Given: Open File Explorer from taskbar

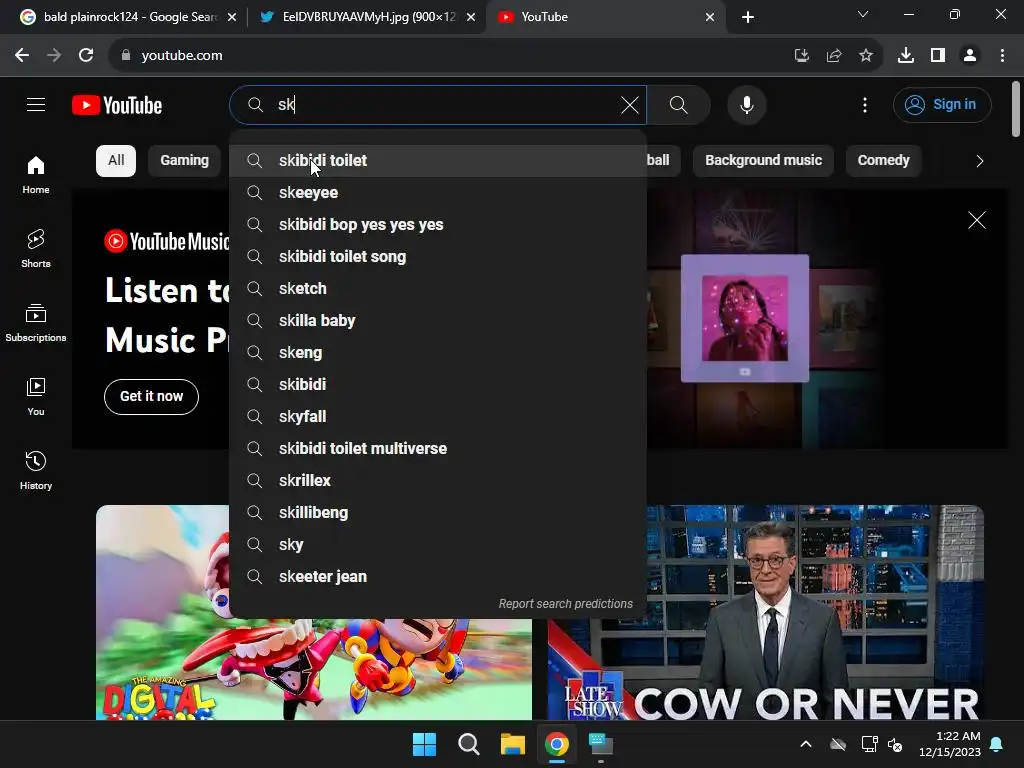Looking at the screenshot, I should (x=513, y=744).
